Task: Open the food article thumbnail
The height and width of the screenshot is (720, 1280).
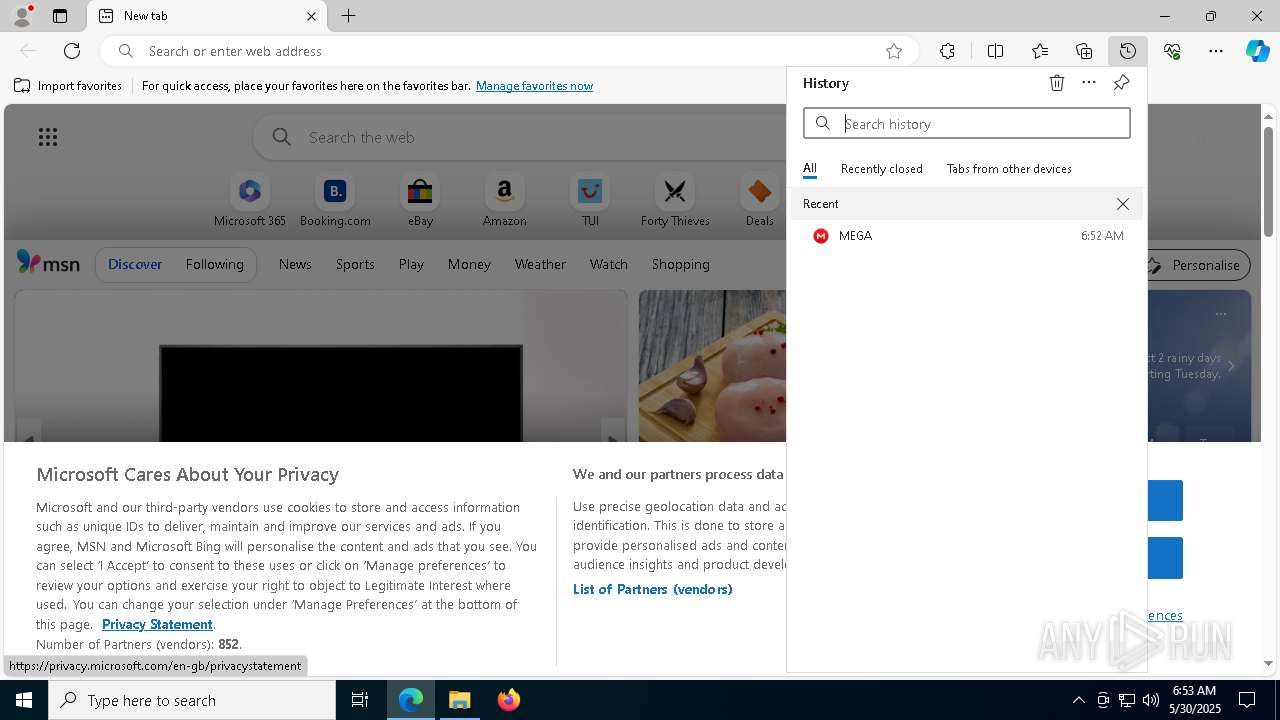Action: click(x=713, y=366)
